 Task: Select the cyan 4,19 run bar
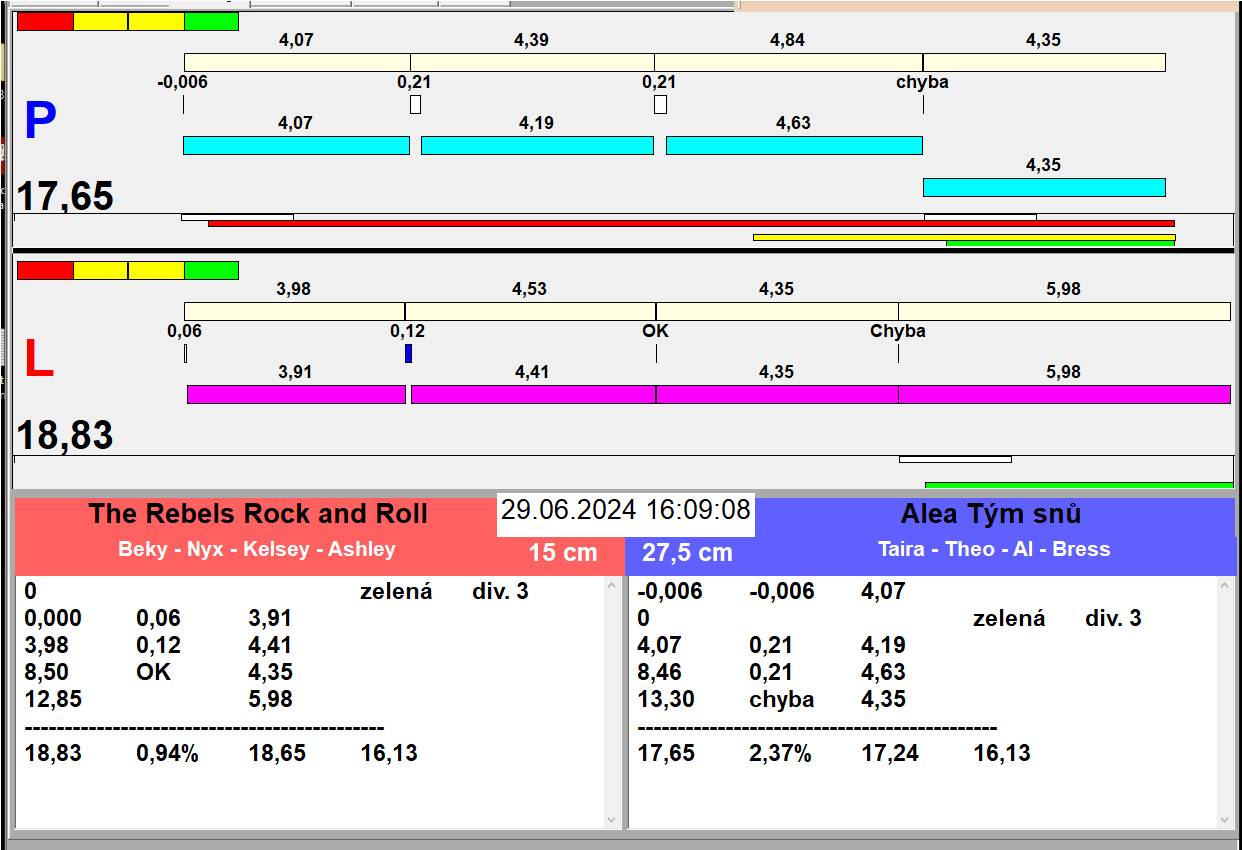[537, 145]
